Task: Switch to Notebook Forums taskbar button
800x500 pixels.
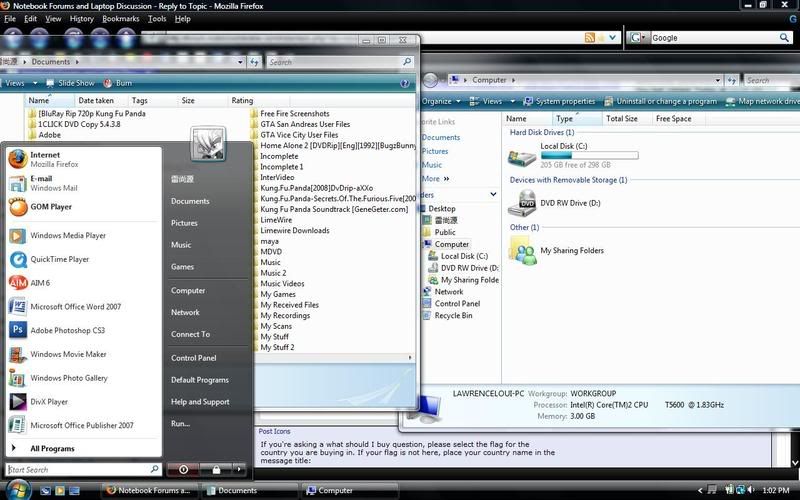Action: (148, 490)
